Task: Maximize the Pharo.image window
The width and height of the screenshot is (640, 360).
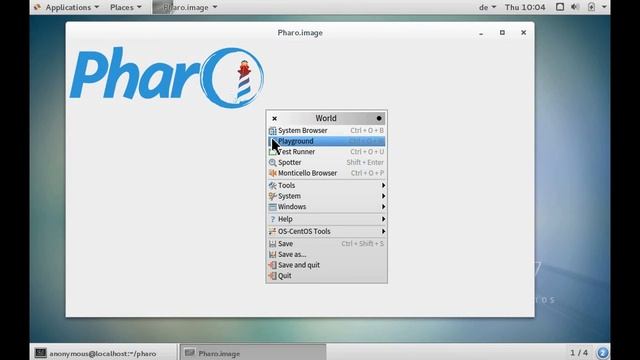Action: [502, 33]
